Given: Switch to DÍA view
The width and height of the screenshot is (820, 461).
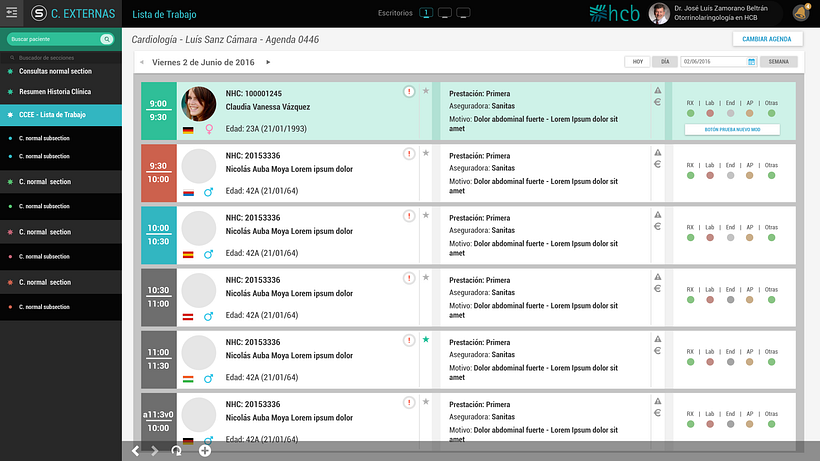Looking at the screenshot, I should [665, 62].
